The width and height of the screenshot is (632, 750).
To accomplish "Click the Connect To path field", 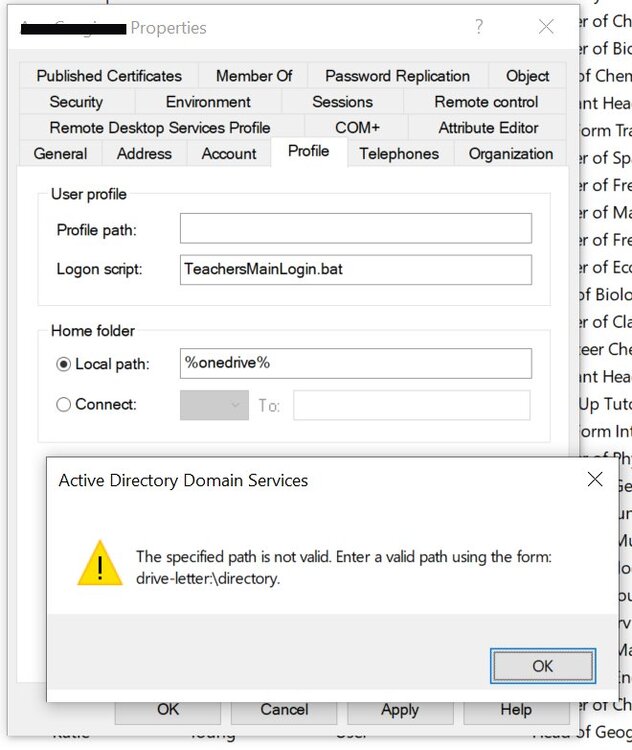I will click(x=411, y=405).
